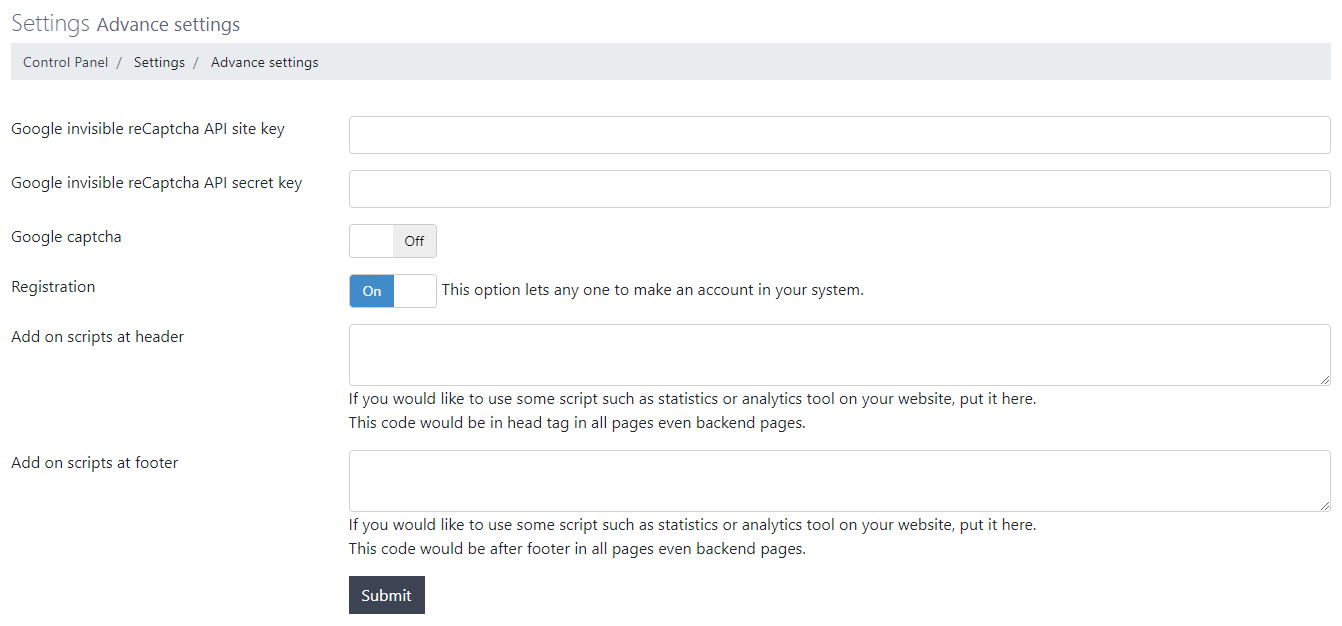Click the footer scripts textarea resize handle
This screenshot has height=626, width=1342.
point(1325,506)
